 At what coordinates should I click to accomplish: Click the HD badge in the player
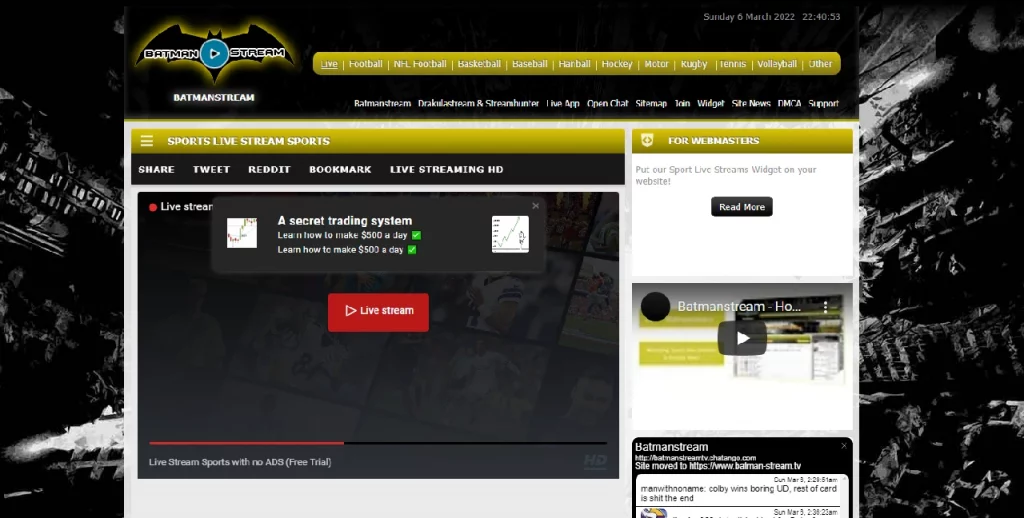[595, 461]
